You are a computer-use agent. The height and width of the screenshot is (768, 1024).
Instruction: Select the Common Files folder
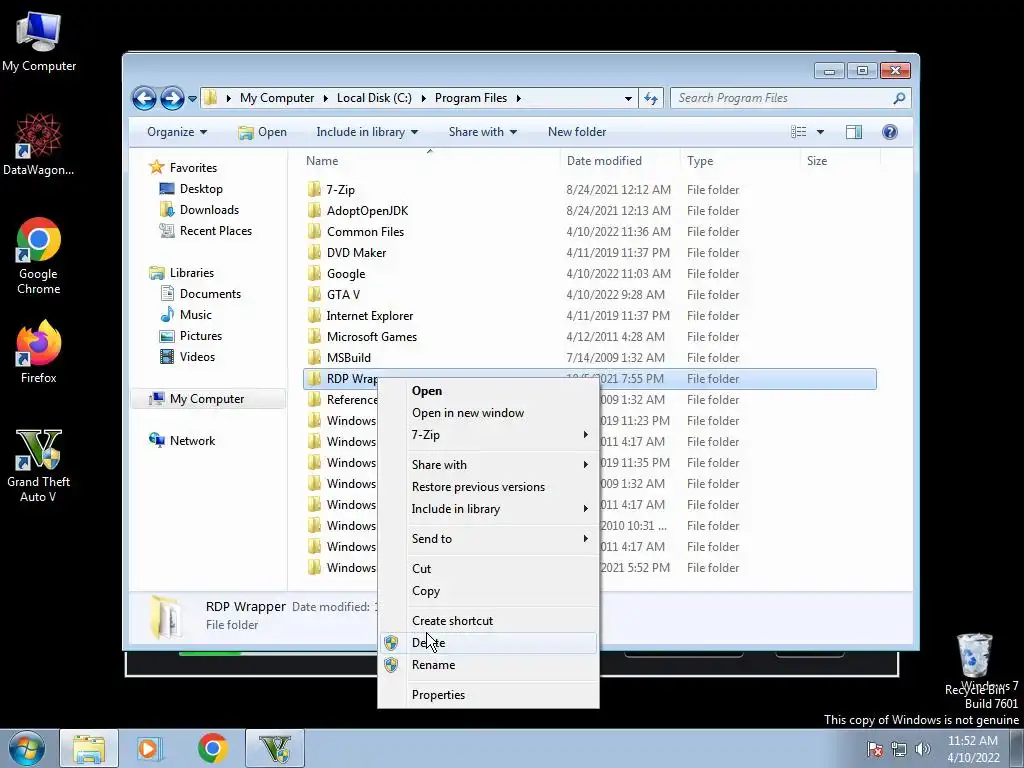pos(590,232)
